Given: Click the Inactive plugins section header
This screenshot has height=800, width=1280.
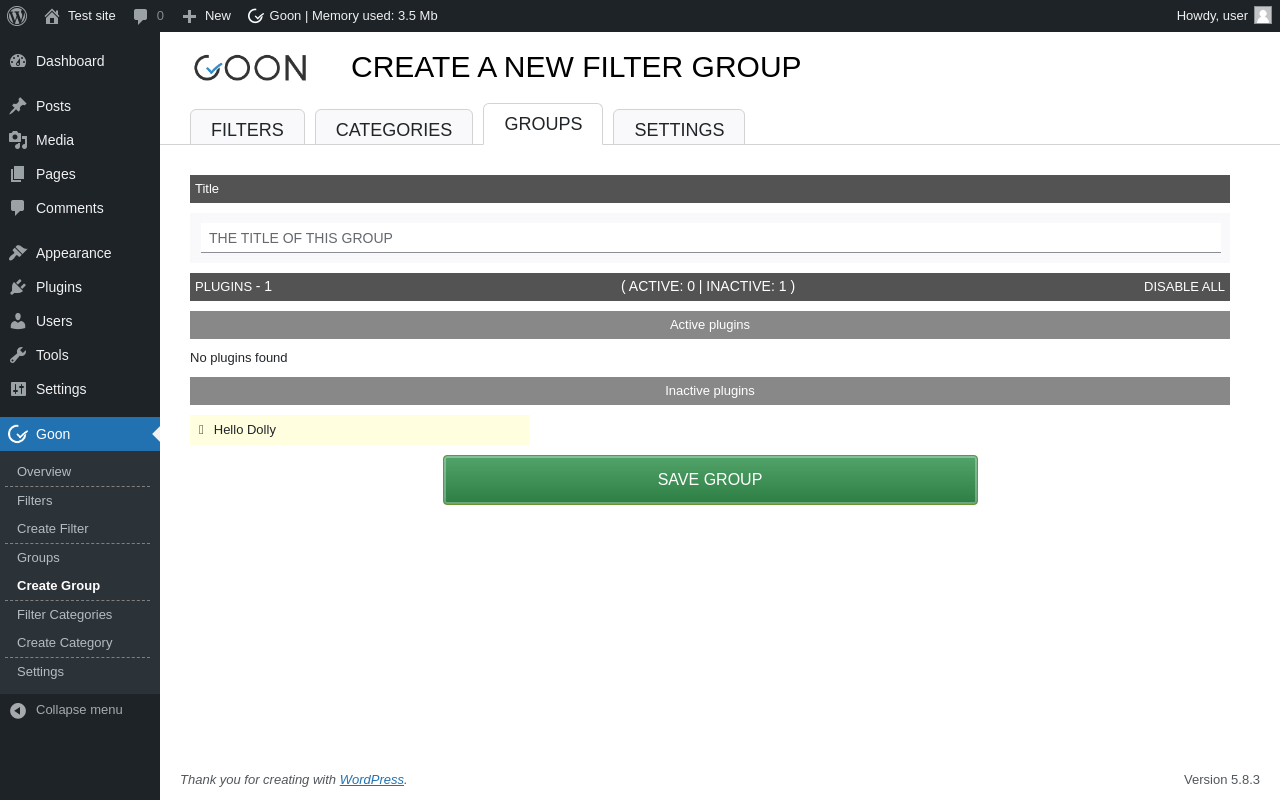Looking at the screenshot, I should pyautogui.click(x=710, y=391).
